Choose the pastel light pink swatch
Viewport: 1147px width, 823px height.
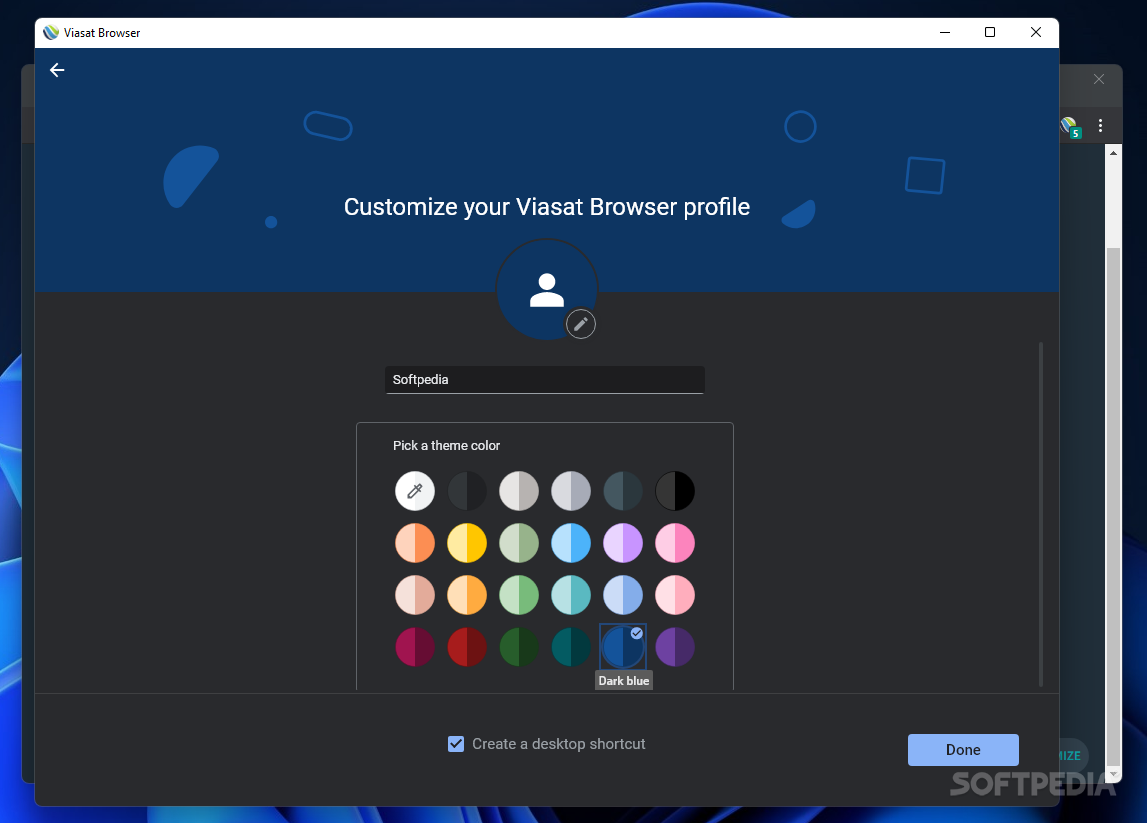[674, 595]
